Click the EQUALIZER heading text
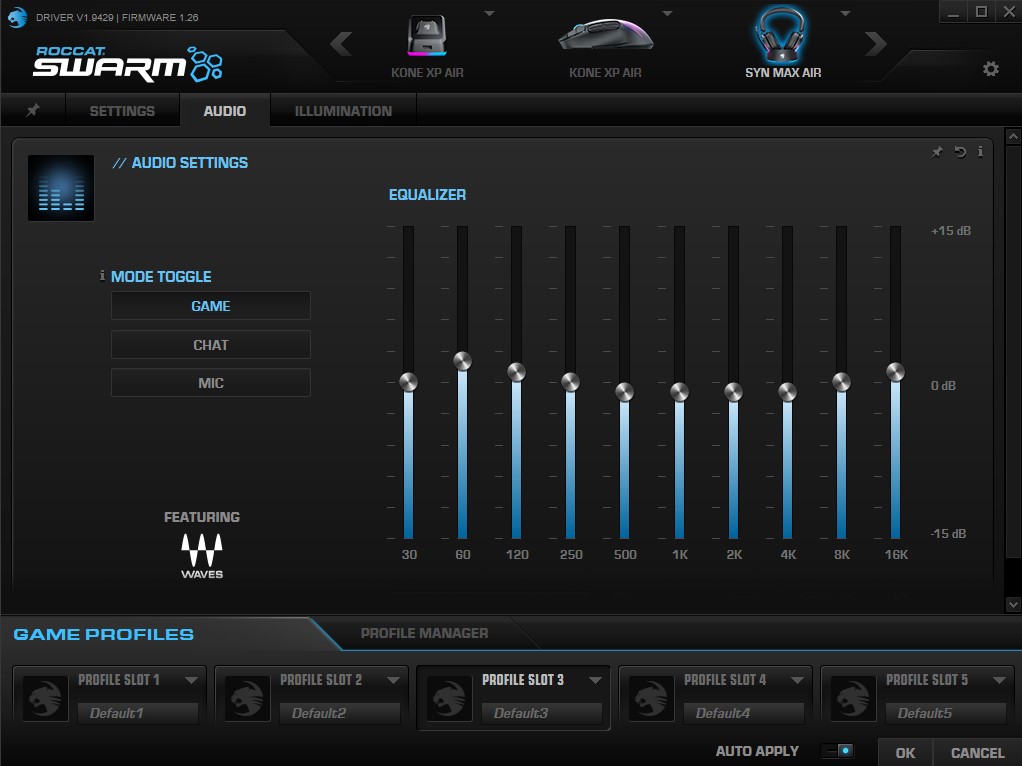1022x766 pixels. coord(427,194)
